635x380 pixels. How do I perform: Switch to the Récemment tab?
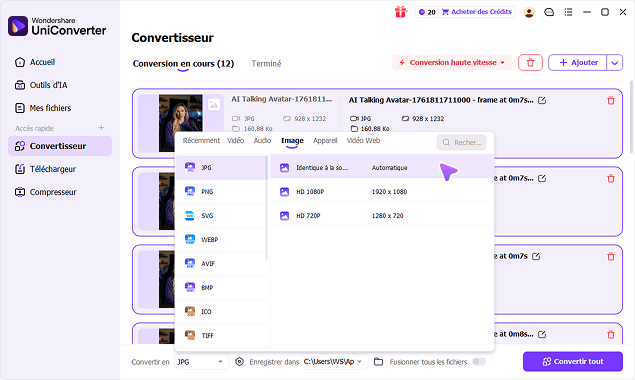click(201, 141)
